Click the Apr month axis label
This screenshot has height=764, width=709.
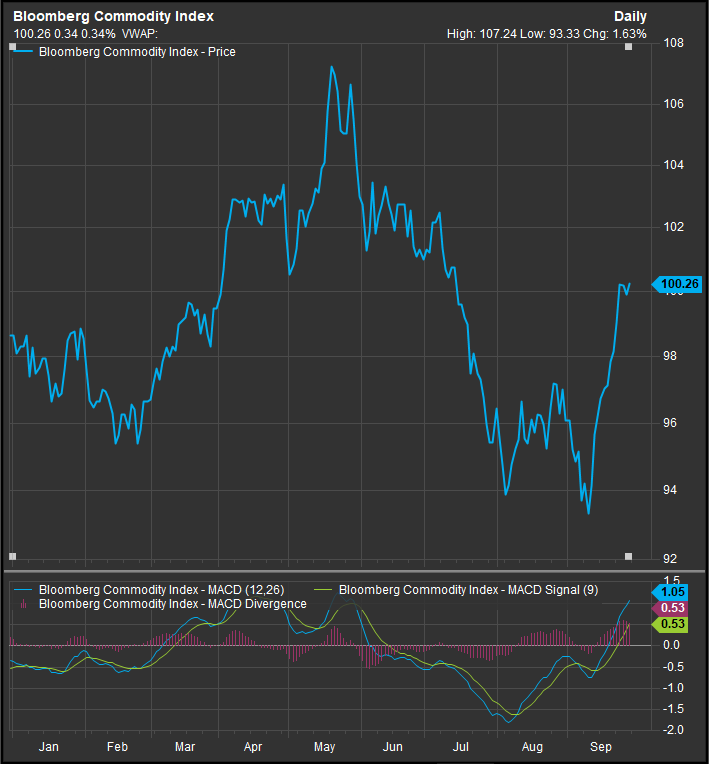(253, 746)
